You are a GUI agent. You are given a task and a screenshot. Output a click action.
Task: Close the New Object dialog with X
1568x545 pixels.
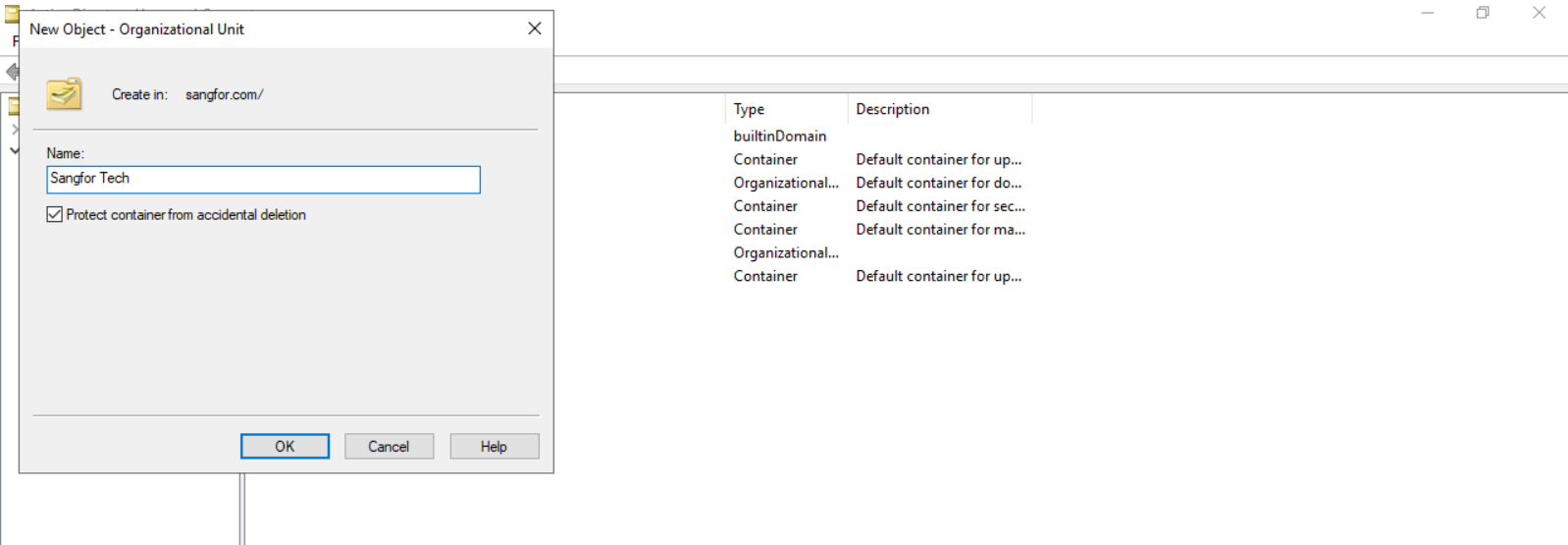pos(535,28)
